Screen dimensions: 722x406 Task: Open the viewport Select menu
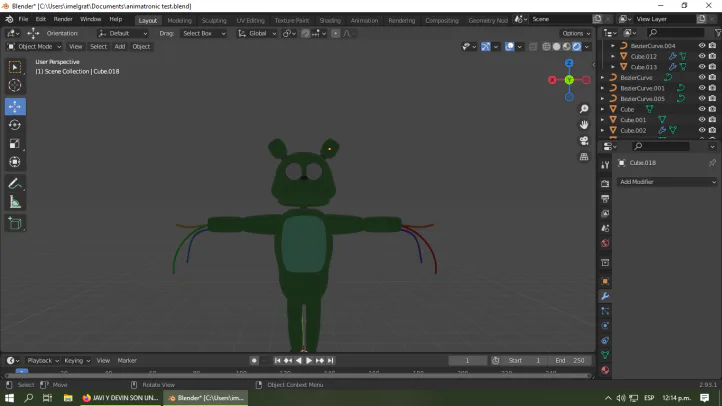98,46
